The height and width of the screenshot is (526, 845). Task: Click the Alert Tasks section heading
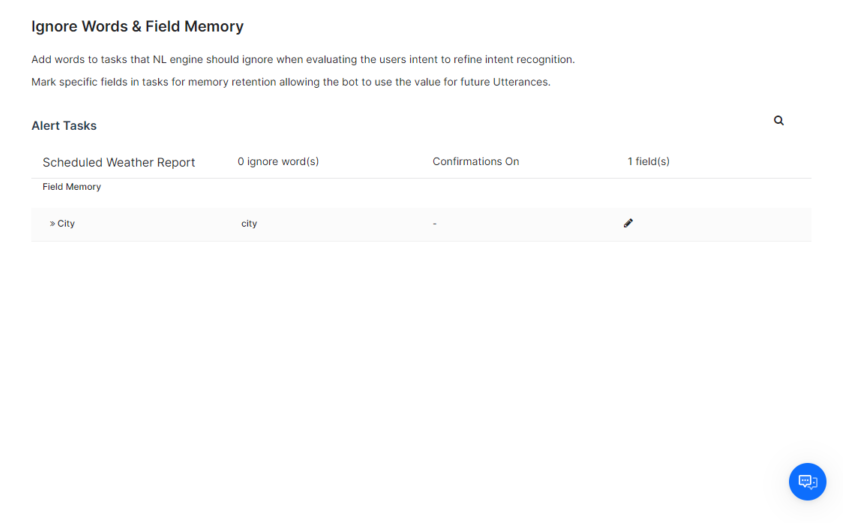pos(64,126)
